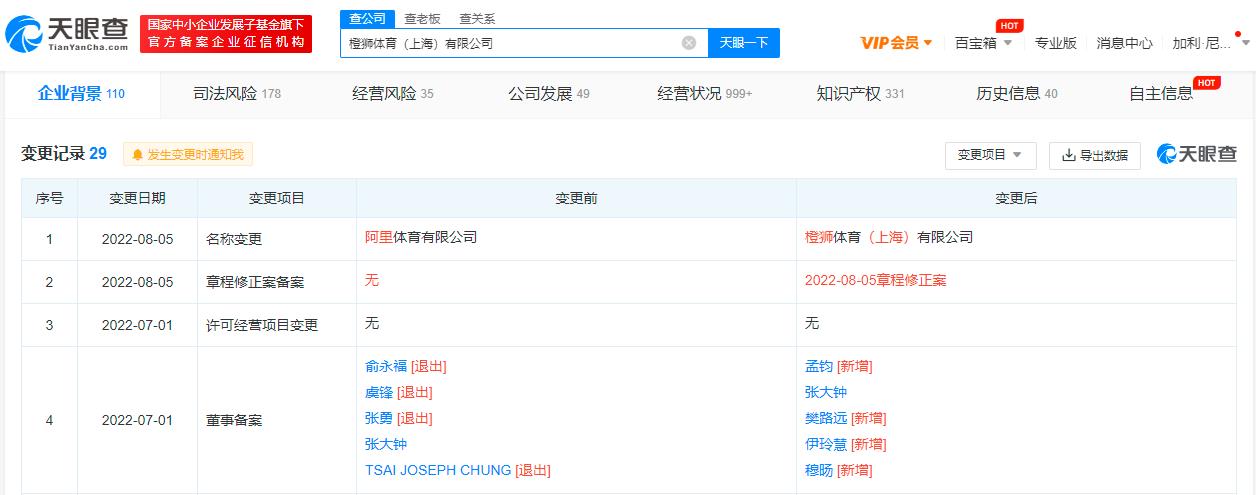Image resolution: width=1256 pixels, height=495 pixels.
Task: Click the 张勇 director link
Action: (379, 418)
